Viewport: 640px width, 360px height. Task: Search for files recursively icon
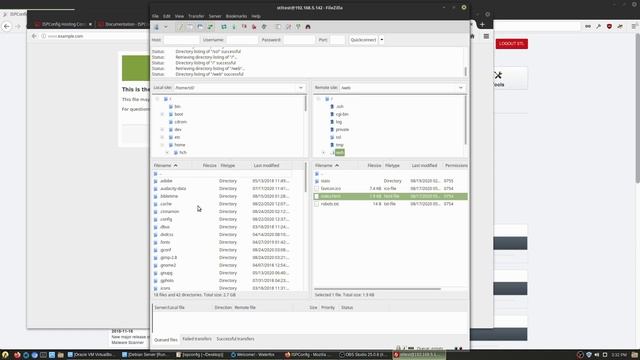[x=308, y=27]
